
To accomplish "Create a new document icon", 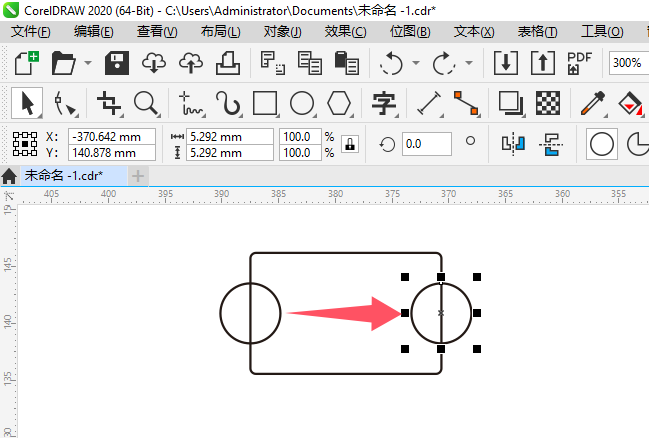I will click(x=26, y=63).
